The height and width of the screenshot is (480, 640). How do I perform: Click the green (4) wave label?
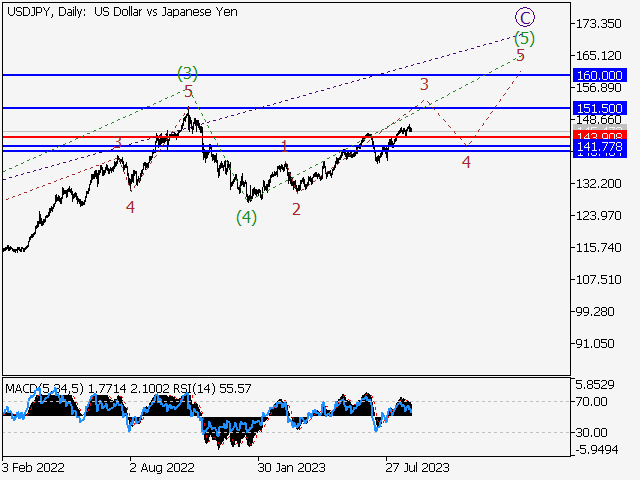[247, 218]
